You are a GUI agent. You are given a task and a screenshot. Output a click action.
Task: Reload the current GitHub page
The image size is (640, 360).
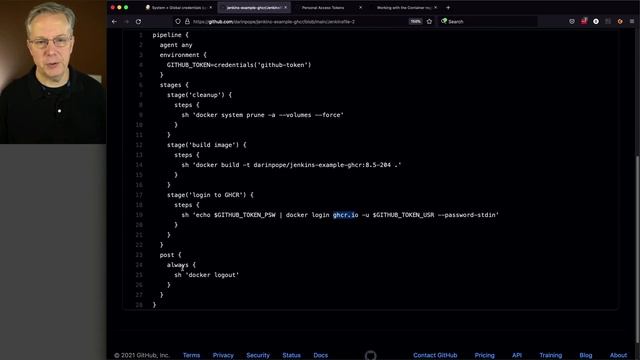point(138,22)
